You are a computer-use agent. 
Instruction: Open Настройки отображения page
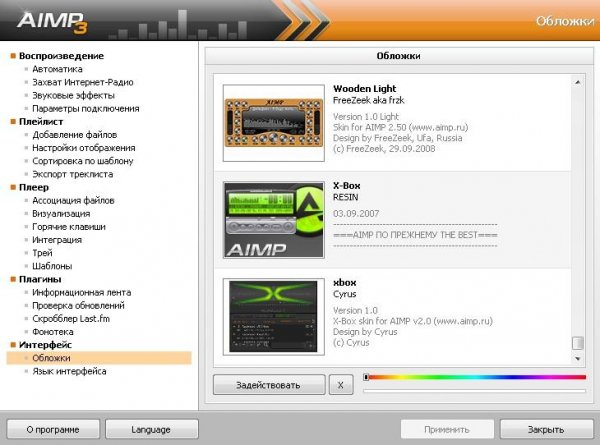[x=84, y=148]
